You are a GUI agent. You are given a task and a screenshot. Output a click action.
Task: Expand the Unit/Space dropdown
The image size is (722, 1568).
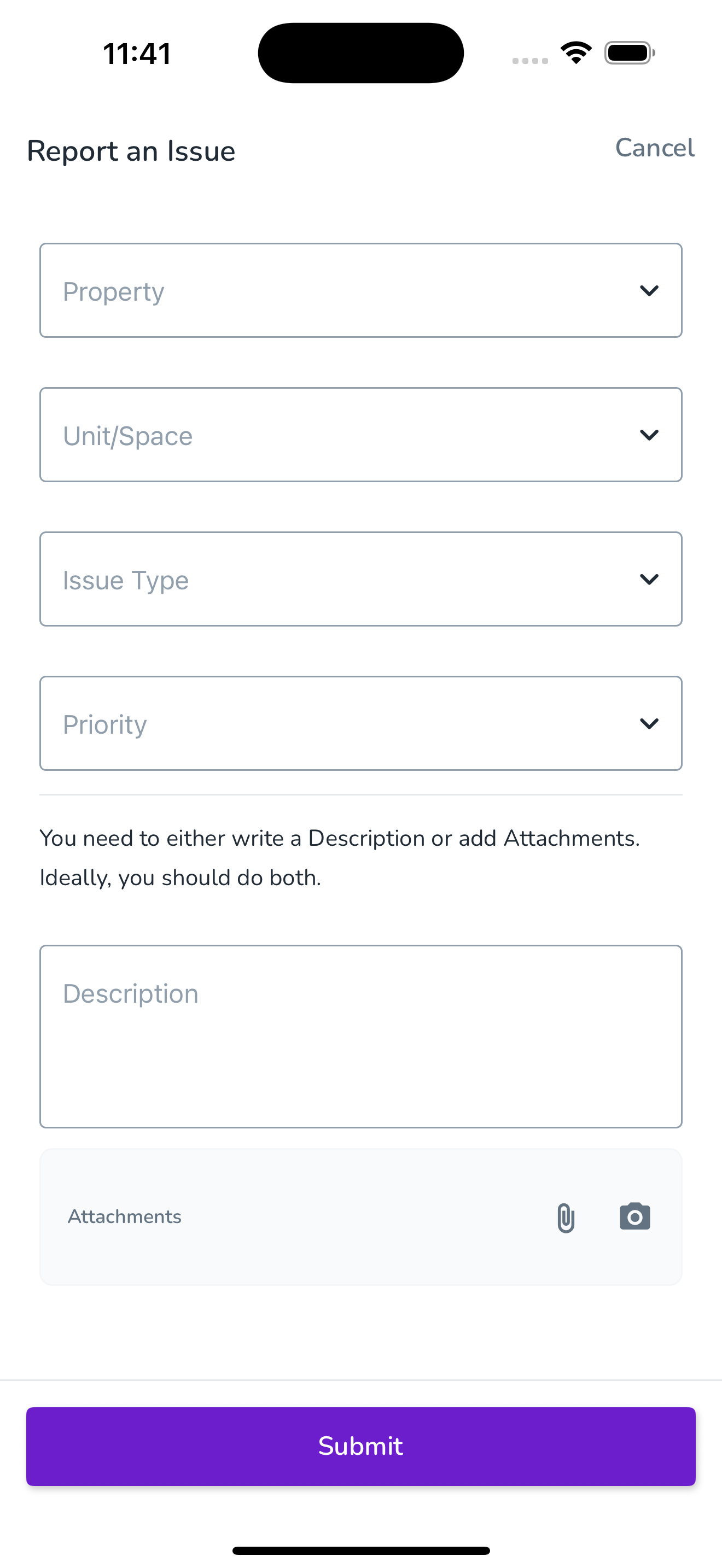361,435
